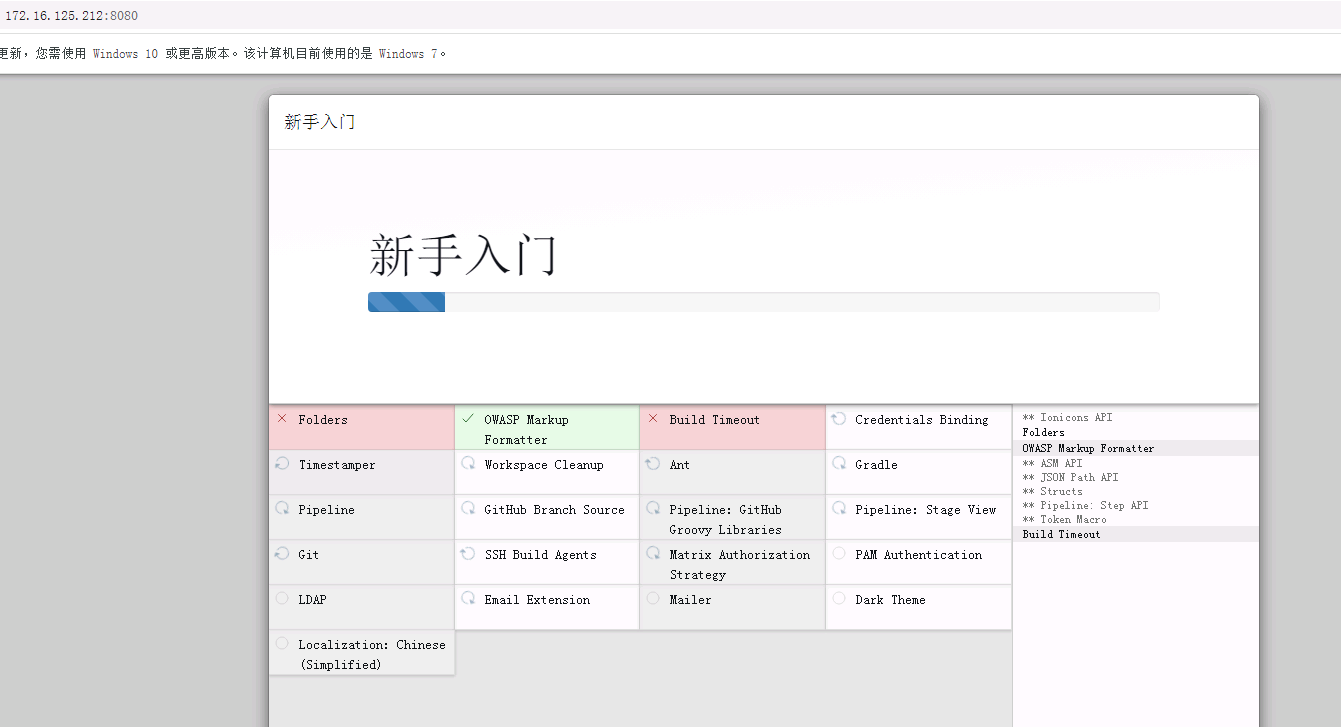Click the spinner icon beside Email Extension

(x=468, y=599)
